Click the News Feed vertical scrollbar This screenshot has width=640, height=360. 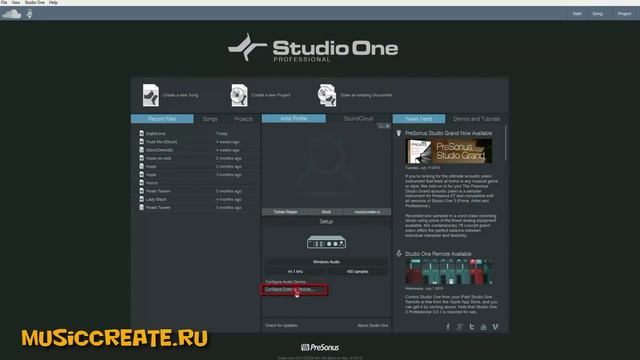click(x=506, y=143)
